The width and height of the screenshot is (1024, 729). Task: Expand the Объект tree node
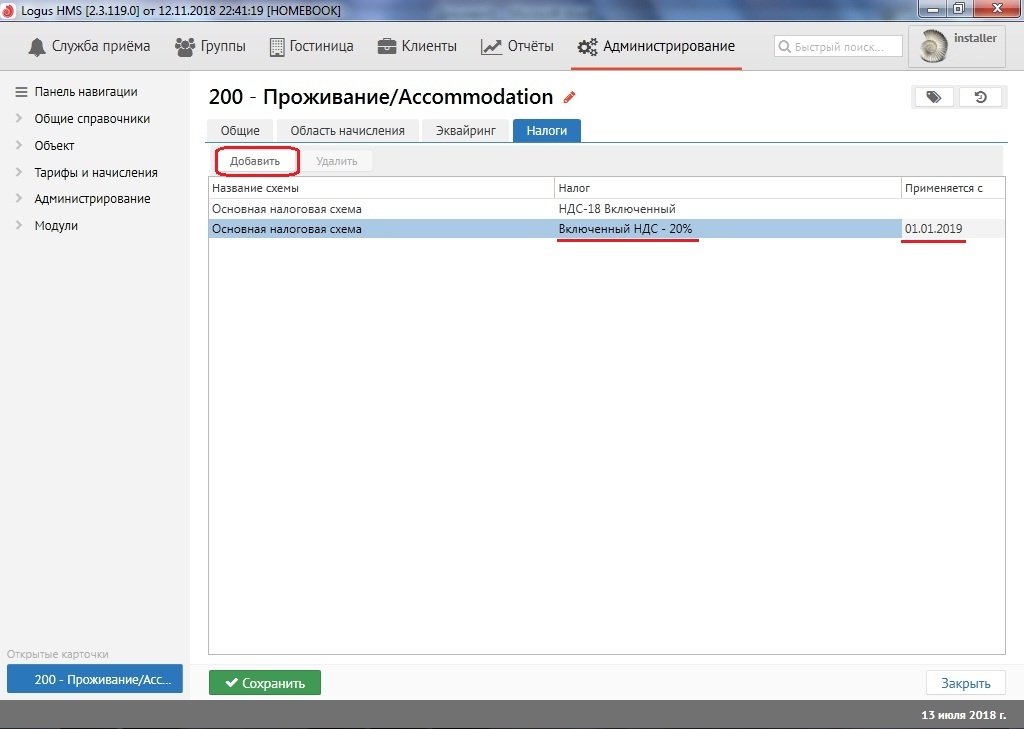click(19, 146)
